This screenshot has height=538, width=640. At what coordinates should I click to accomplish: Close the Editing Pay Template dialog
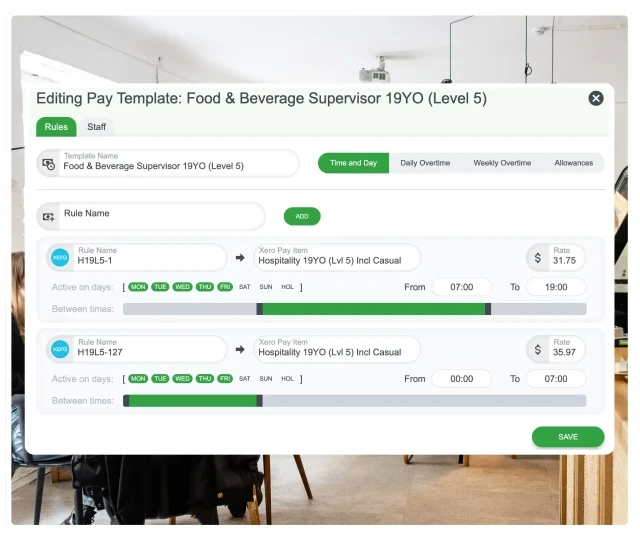596,98
